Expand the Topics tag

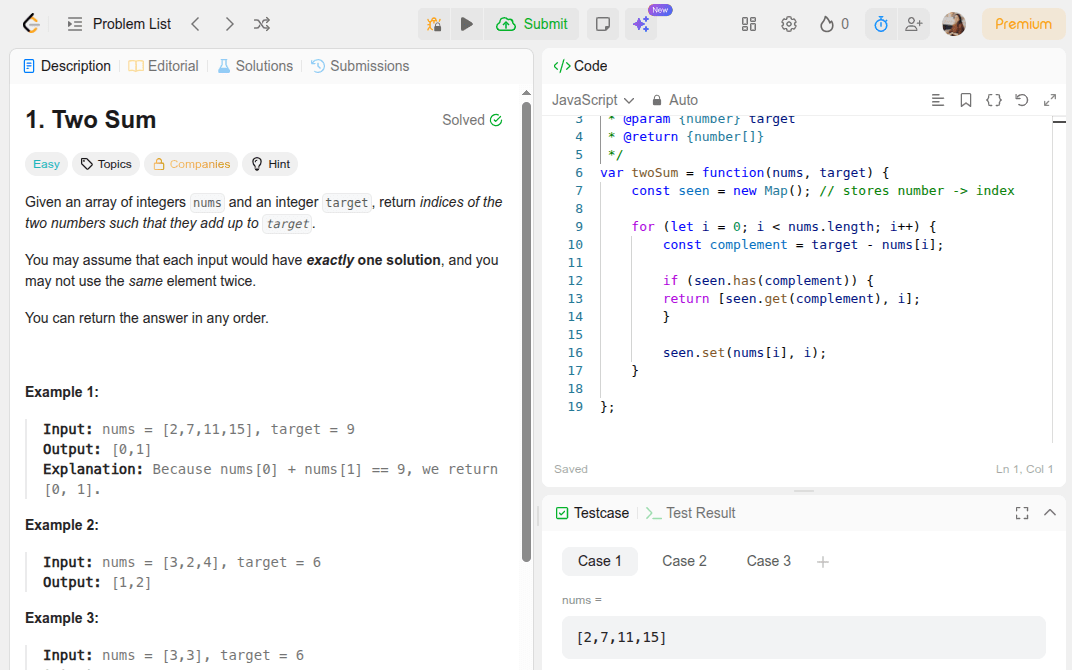click(106, 164)
